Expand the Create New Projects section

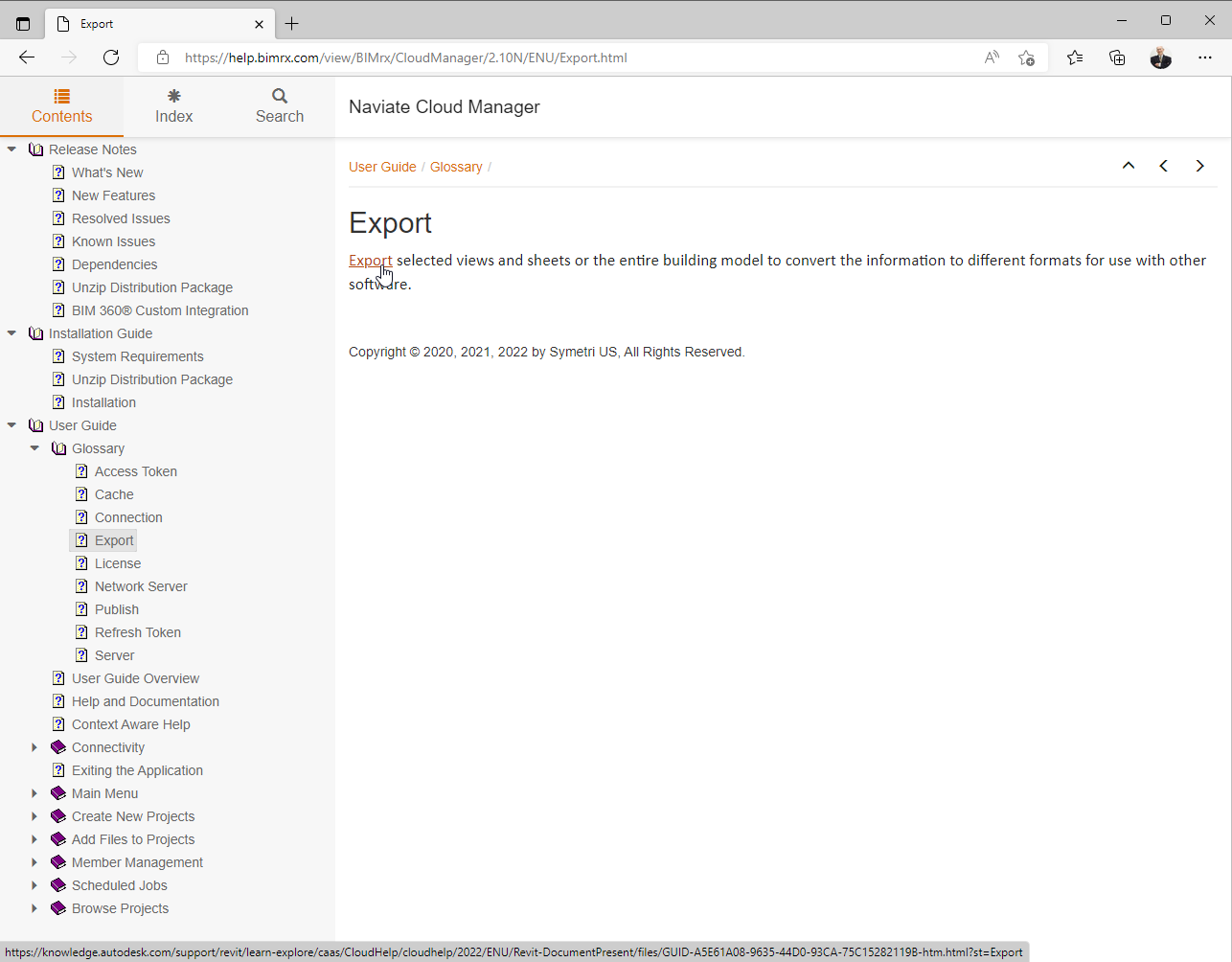click(34, 816)
